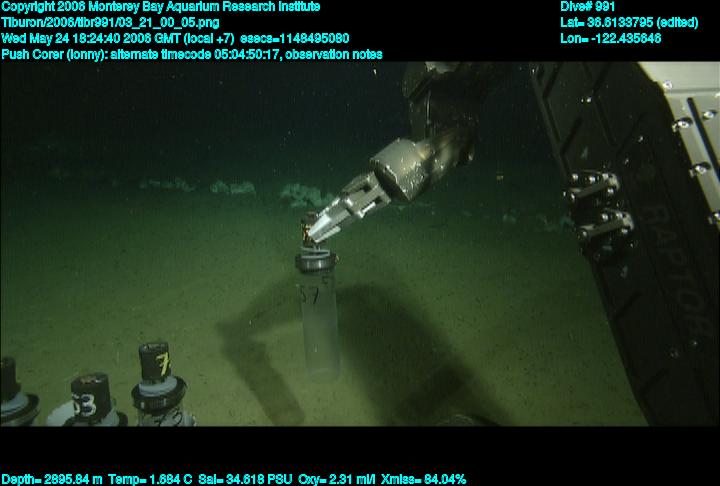
Task: Click the Monterey Bay Aquarium Research Institute copyright line
Action: click(x=161, y=7)
